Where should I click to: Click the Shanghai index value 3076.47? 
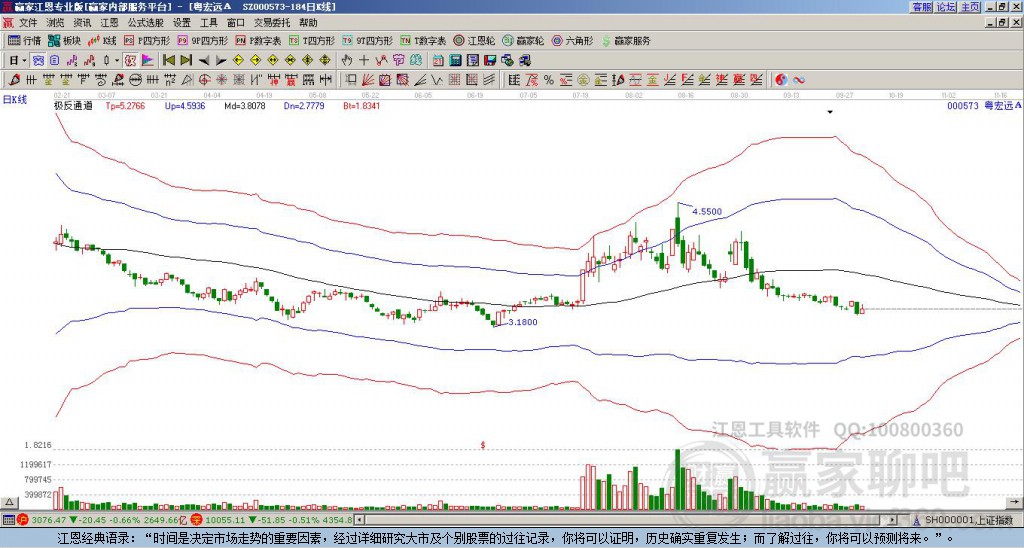click(49, 520)
